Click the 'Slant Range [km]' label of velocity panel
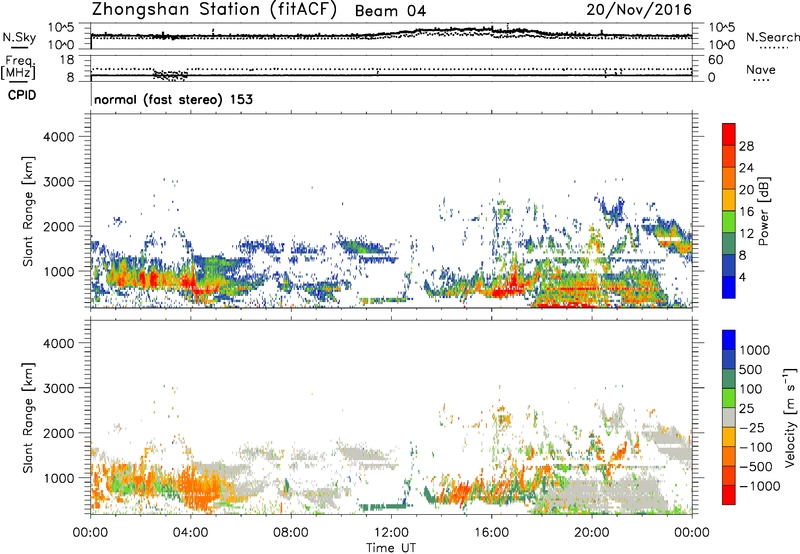The height and width of the screenshot is (554, 800). [28, 417]
